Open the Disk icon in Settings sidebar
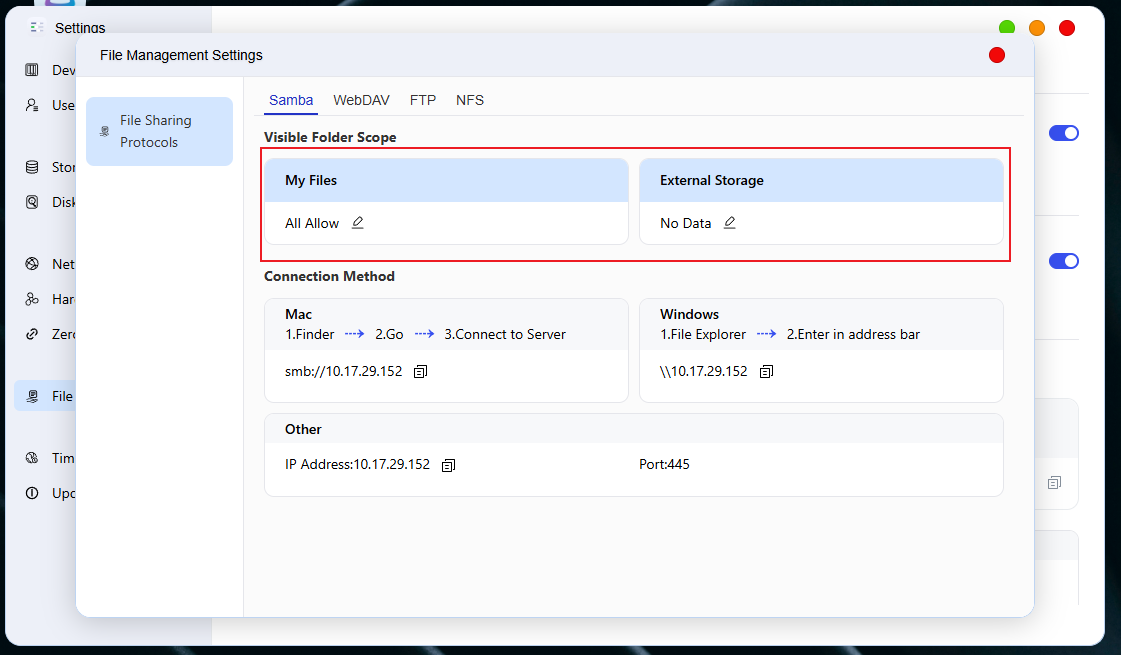 [x=32, y=202]
